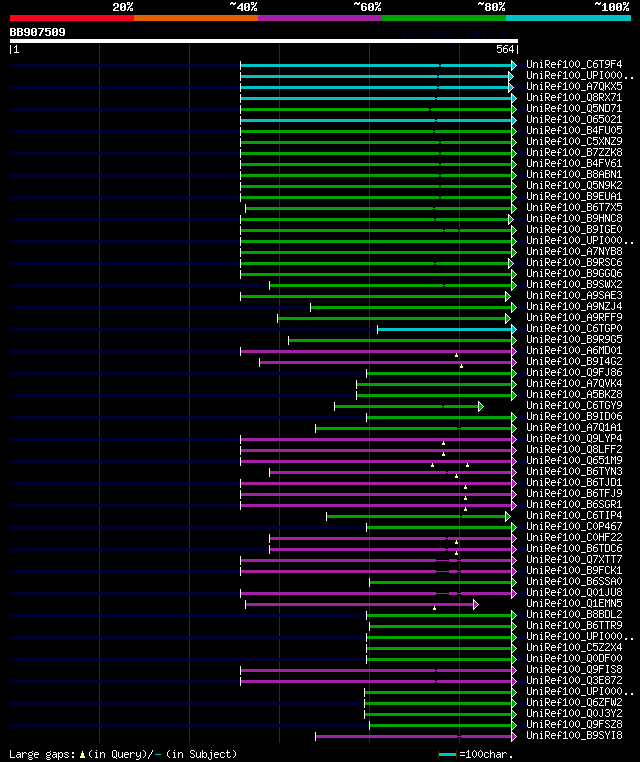Select hit label UniRef100_B6SSA0
The width and height of the screenshot is (640, 762).
pos(574,581)
